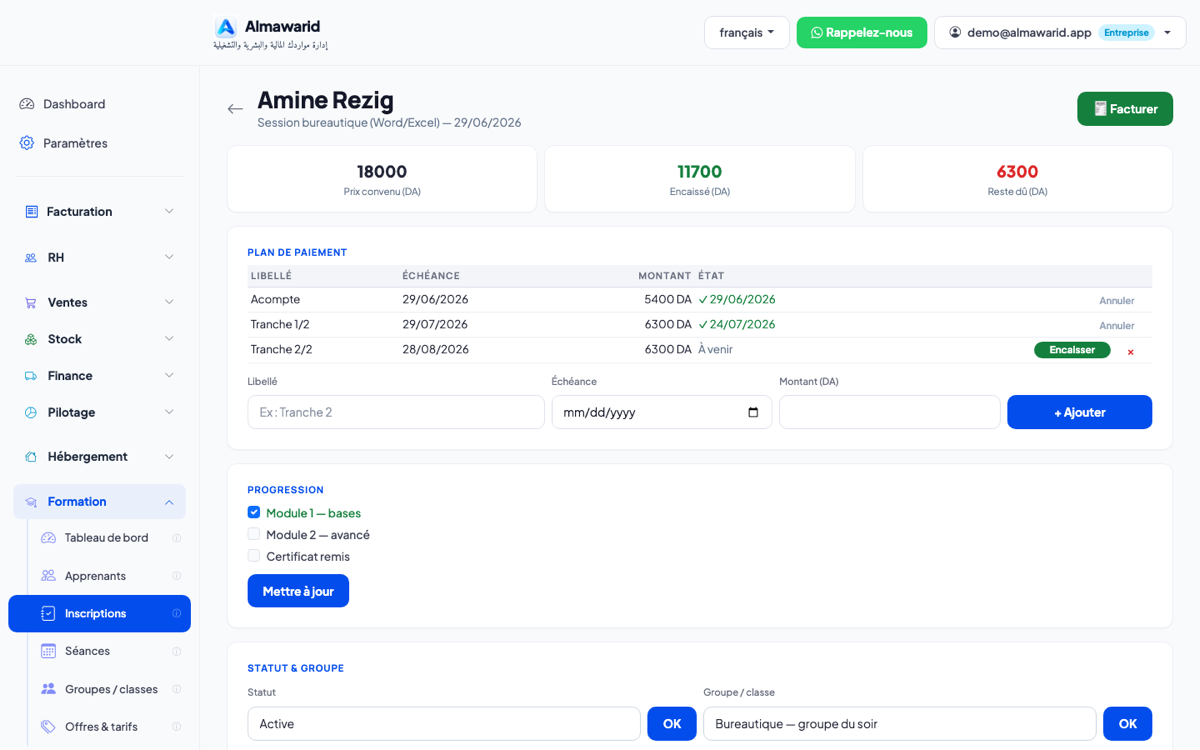
Task: Click Annuler on the Acompte row
Action: [x=1117, y=301]
